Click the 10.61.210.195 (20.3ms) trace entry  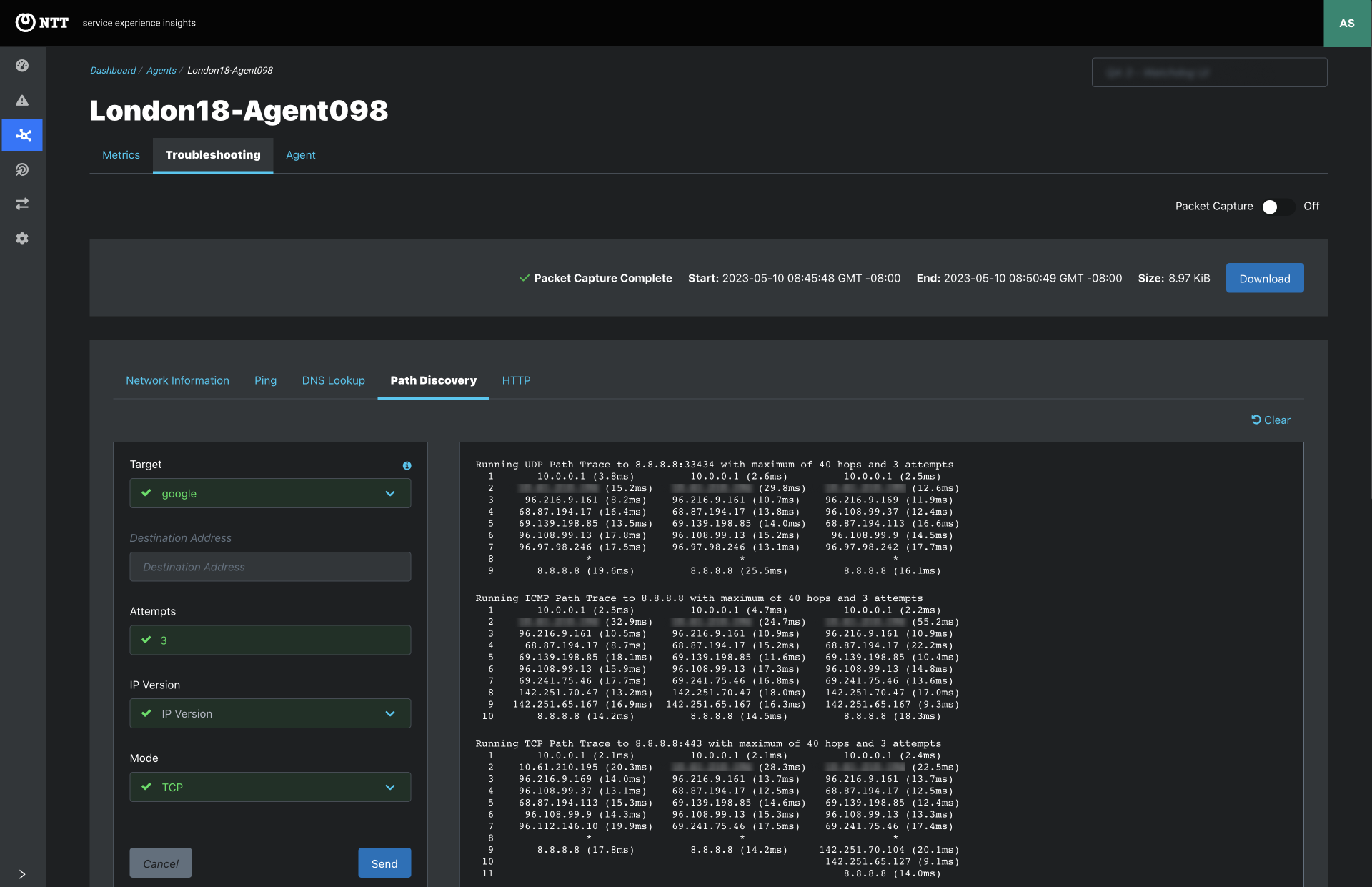coord(585,768)
